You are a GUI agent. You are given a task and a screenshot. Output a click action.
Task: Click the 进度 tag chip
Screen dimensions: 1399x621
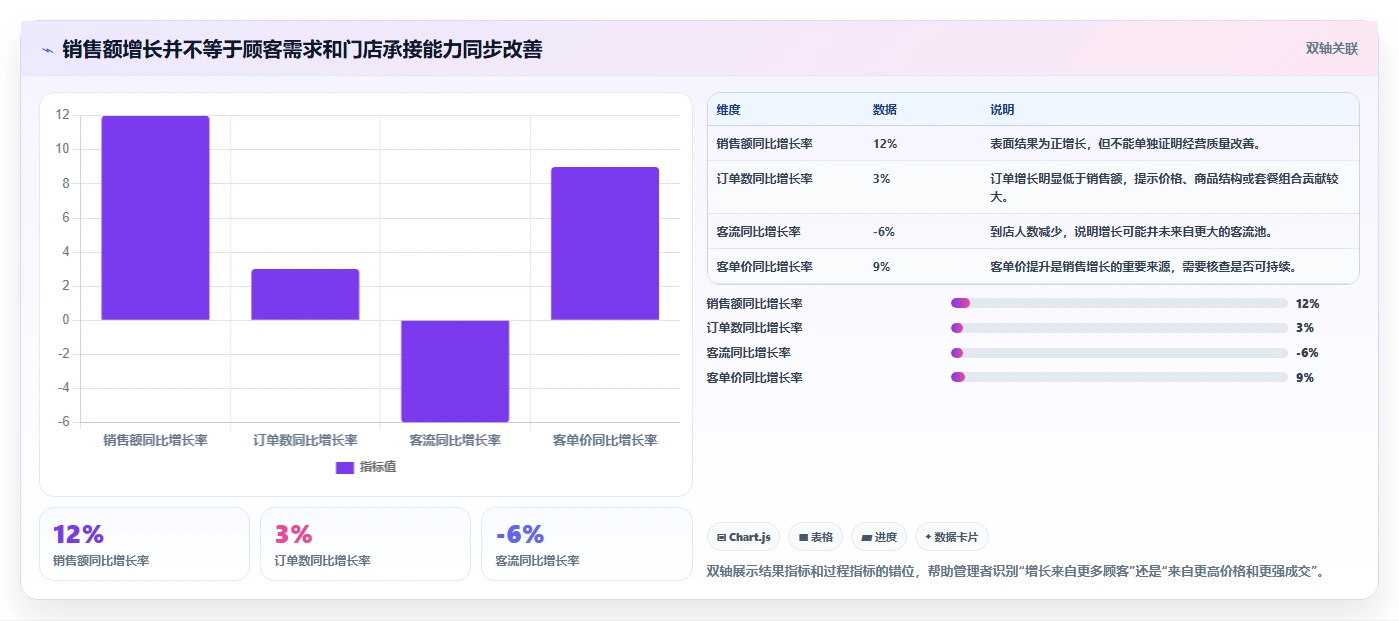879,537
